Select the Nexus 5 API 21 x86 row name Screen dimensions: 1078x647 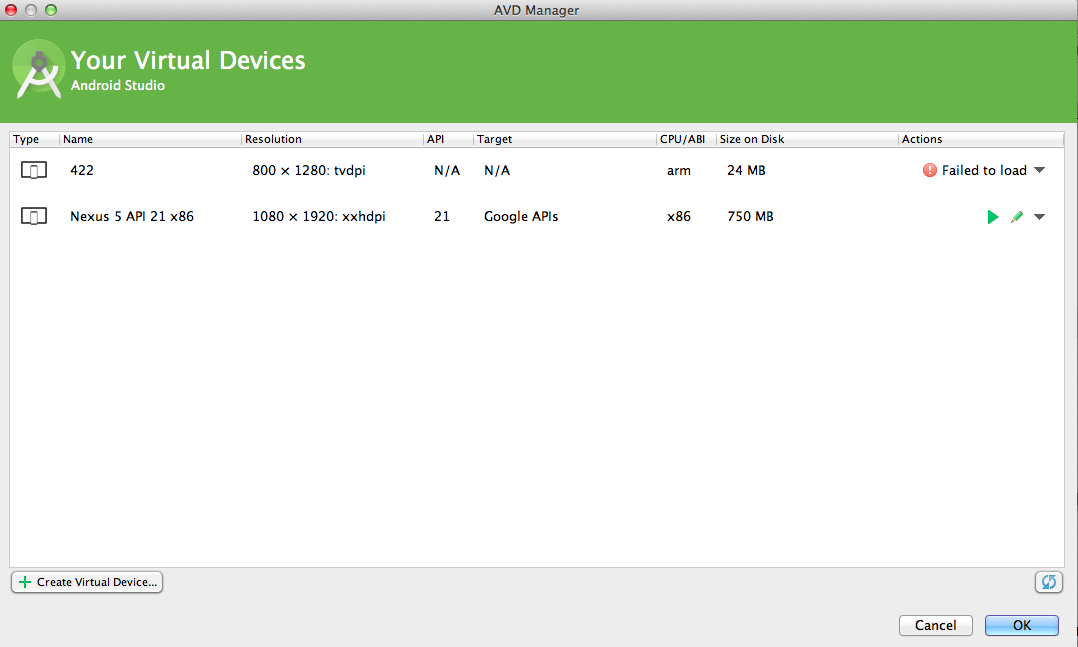pyautogui.click(x=132, y=217)
